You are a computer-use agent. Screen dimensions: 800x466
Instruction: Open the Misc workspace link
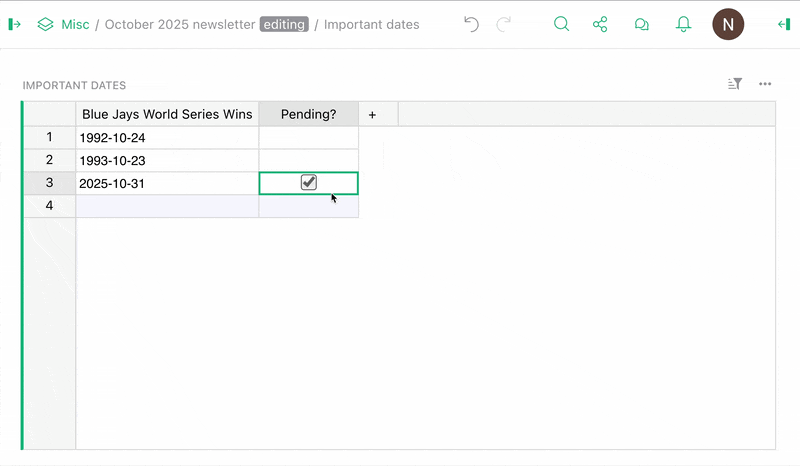pyautogui.click(x=75, y=24)
